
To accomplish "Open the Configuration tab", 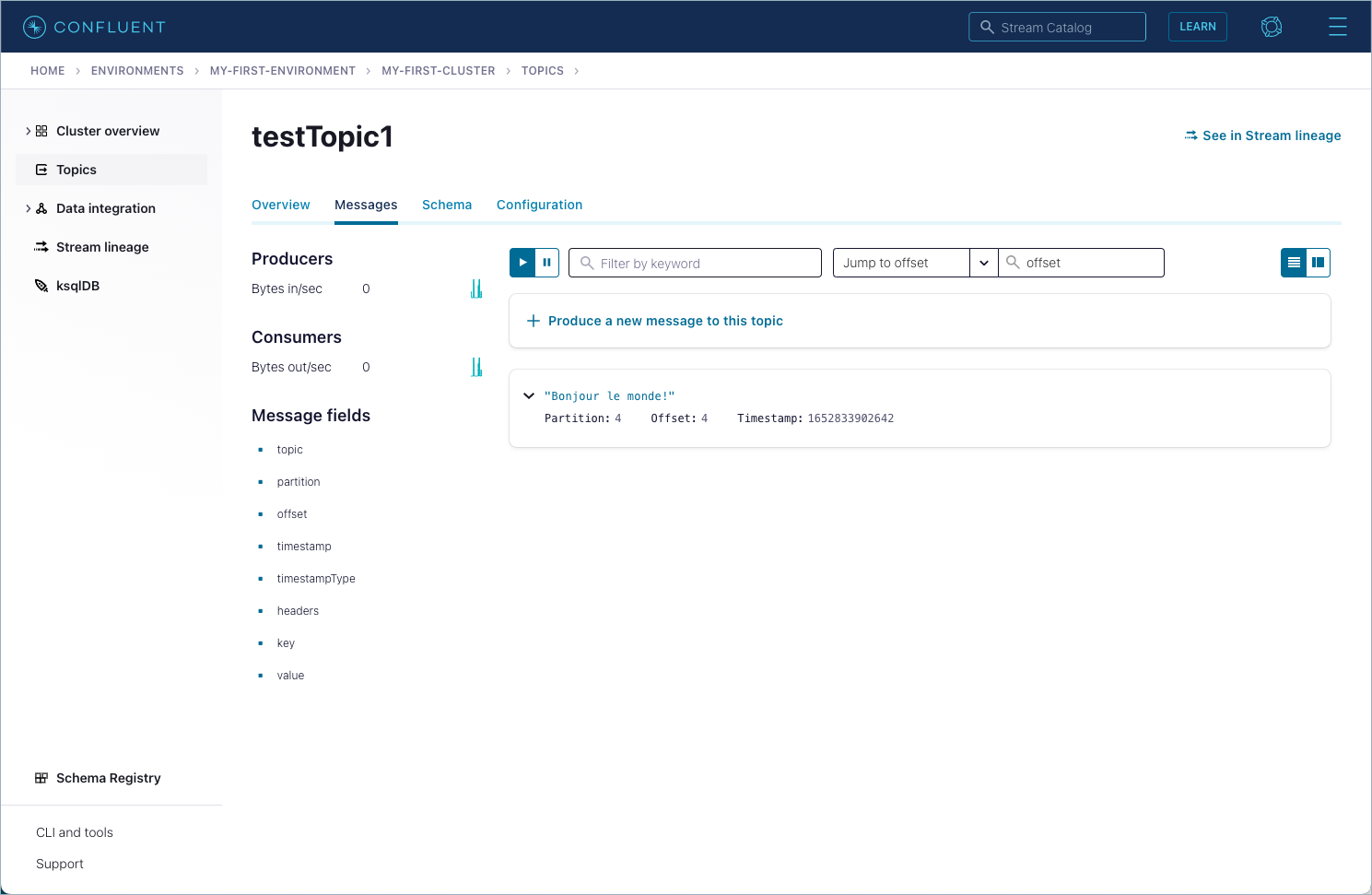I will 539,204.
